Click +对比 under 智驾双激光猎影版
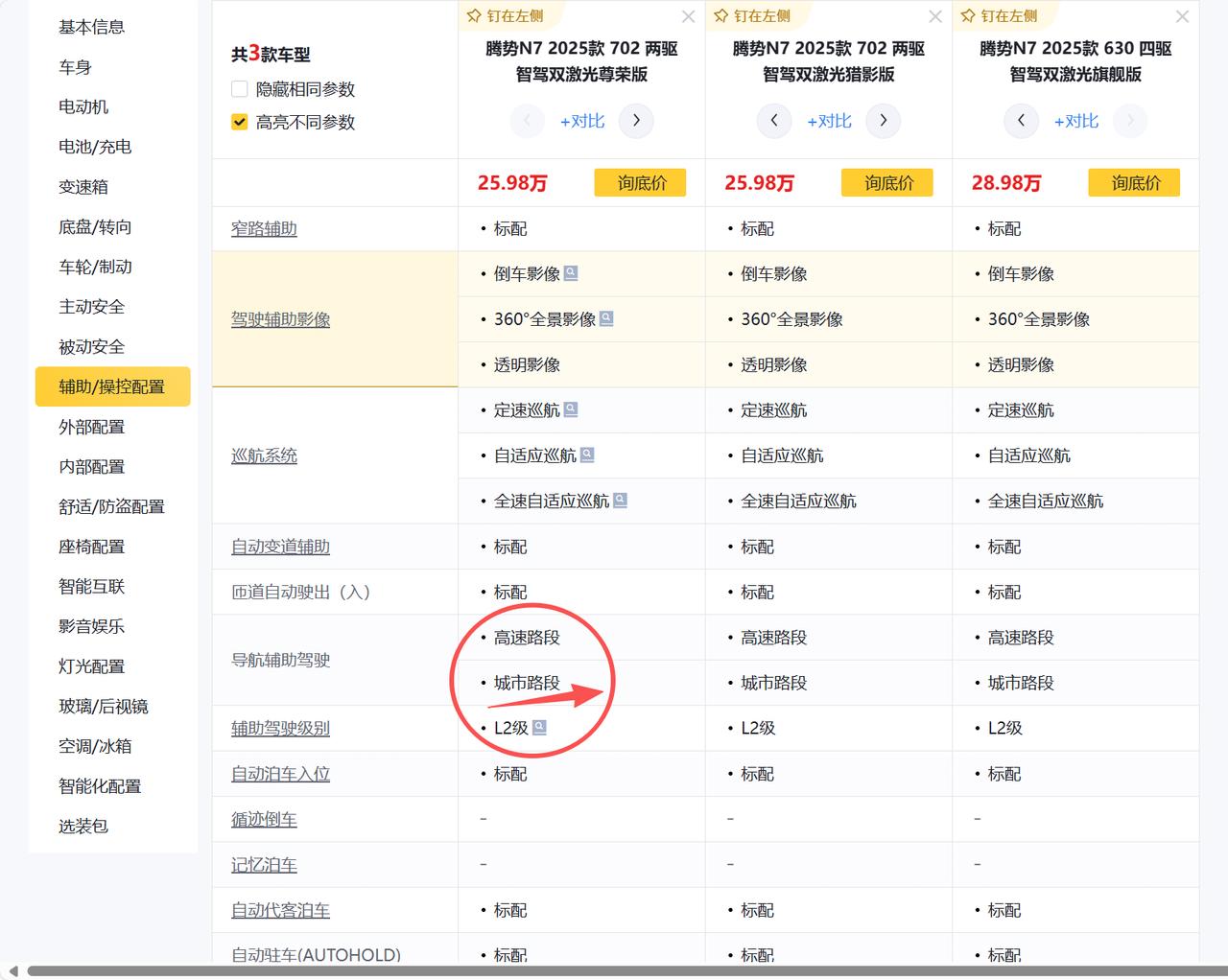The height and width of the screenshot is (980, 1228). point(830,121)
